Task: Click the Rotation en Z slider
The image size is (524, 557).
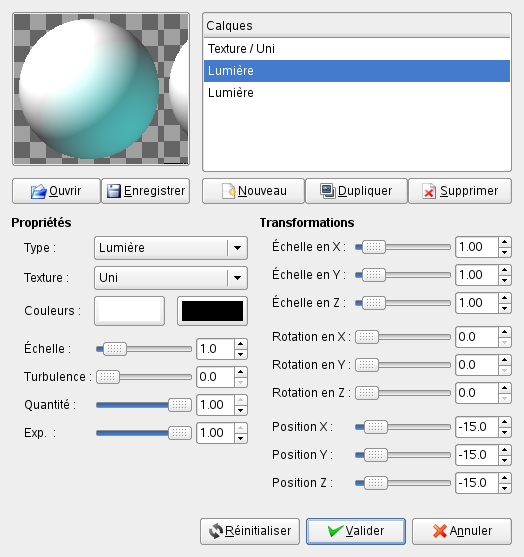Action: tap(403, 393)
